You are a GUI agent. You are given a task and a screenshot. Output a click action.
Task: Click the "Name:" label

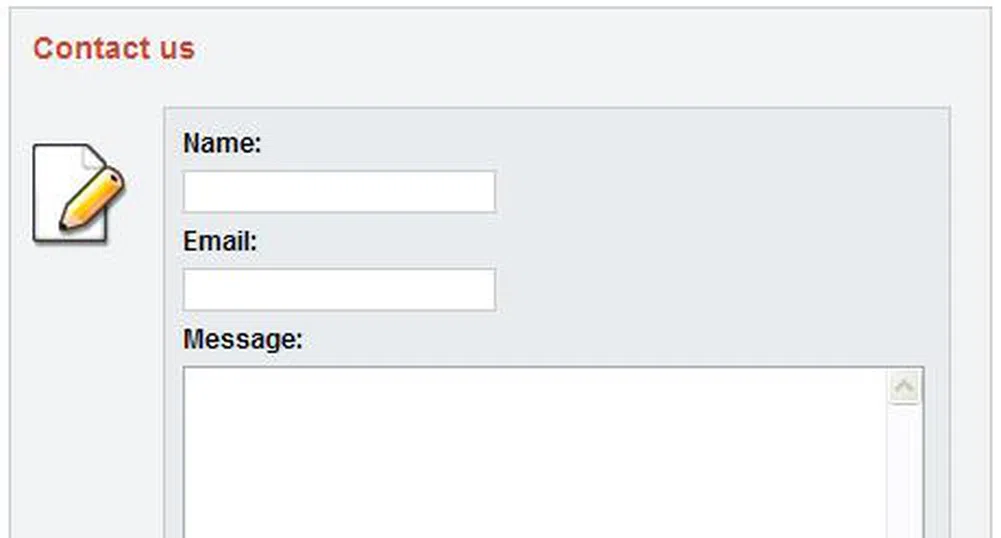(x=222, y=144)
